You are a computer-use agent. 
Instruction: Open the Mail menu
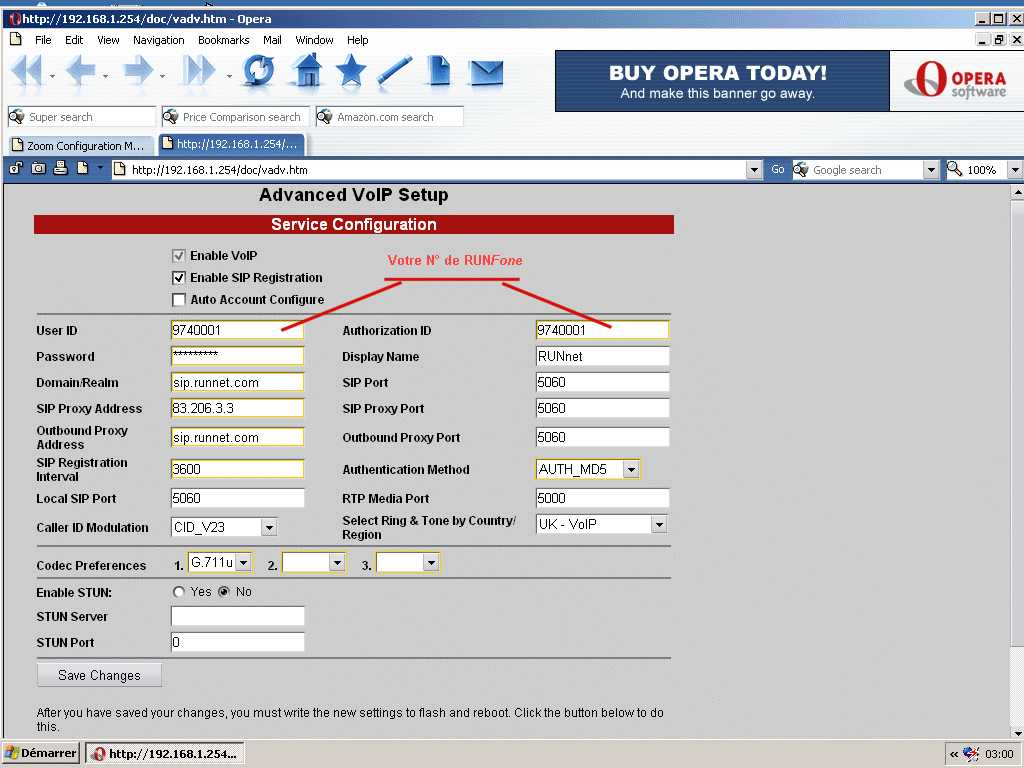pos(272,40)
